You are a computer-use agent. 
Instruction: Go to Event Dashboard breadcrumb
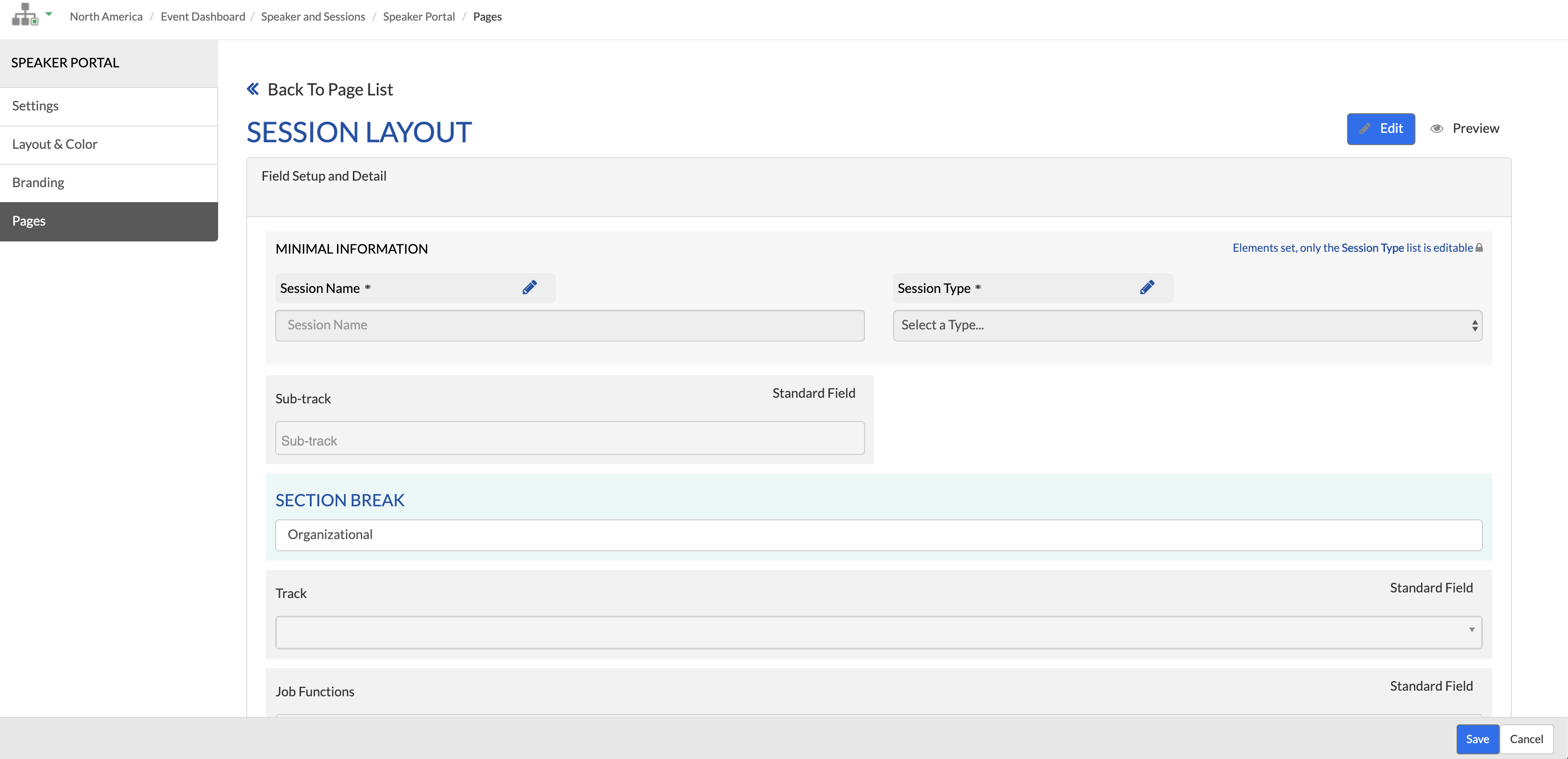(x=203, y=16)
